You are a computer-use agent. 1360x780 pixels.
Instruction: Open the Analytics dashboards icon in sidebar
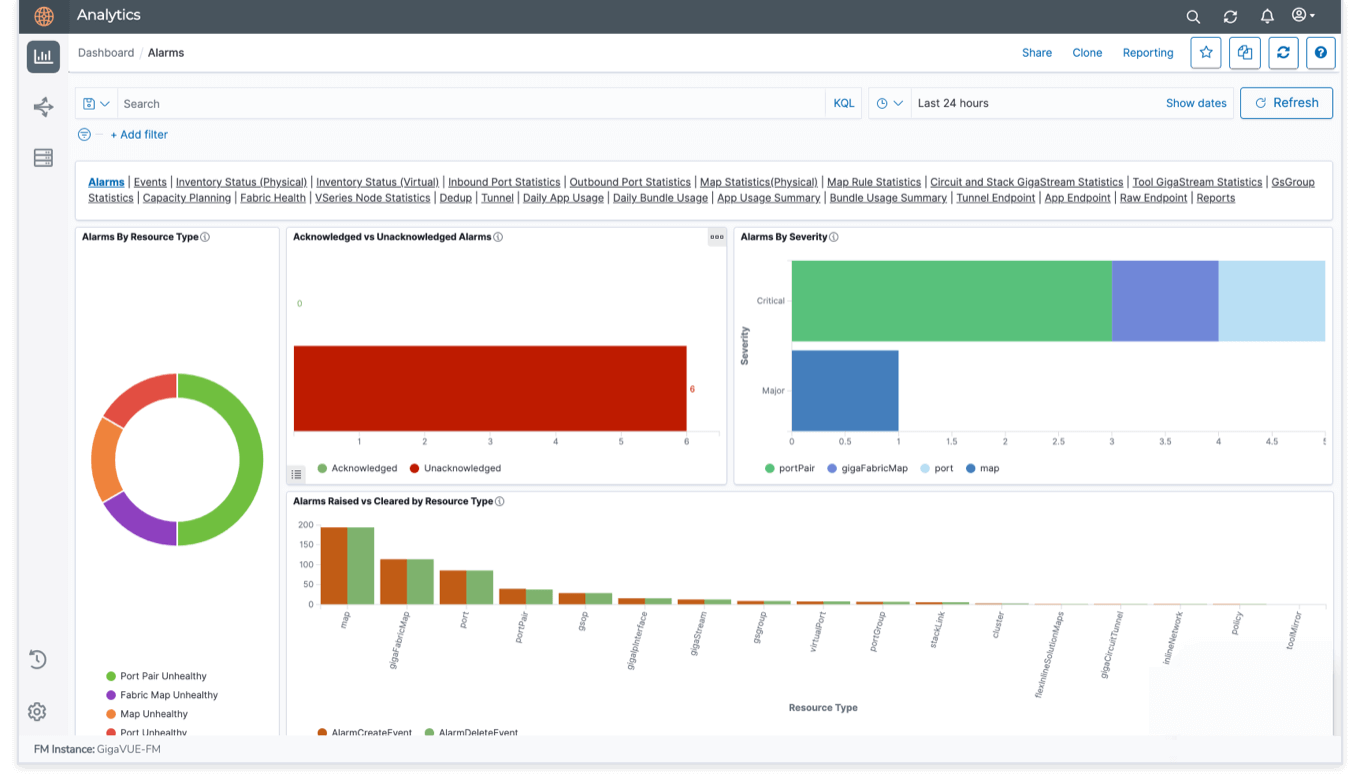[x=43, y=57]
